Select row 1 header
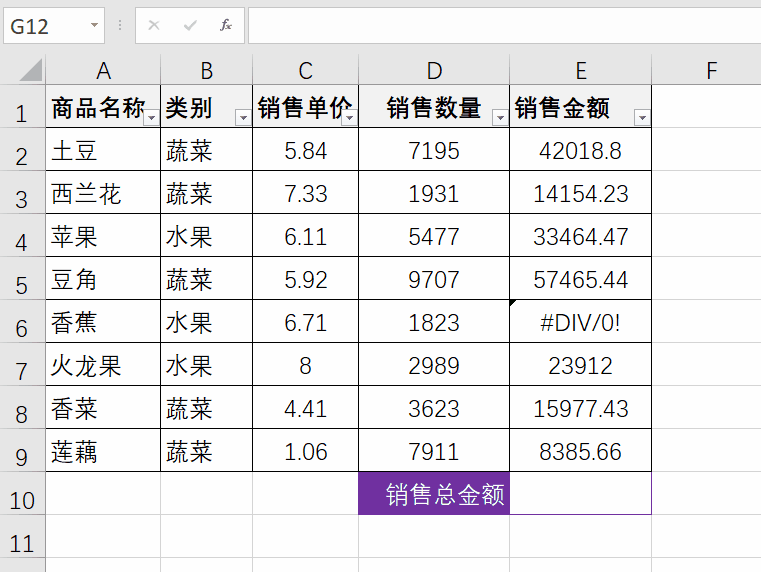The height and width of the screenshot is (572, 761). click(x=22, y=107)
